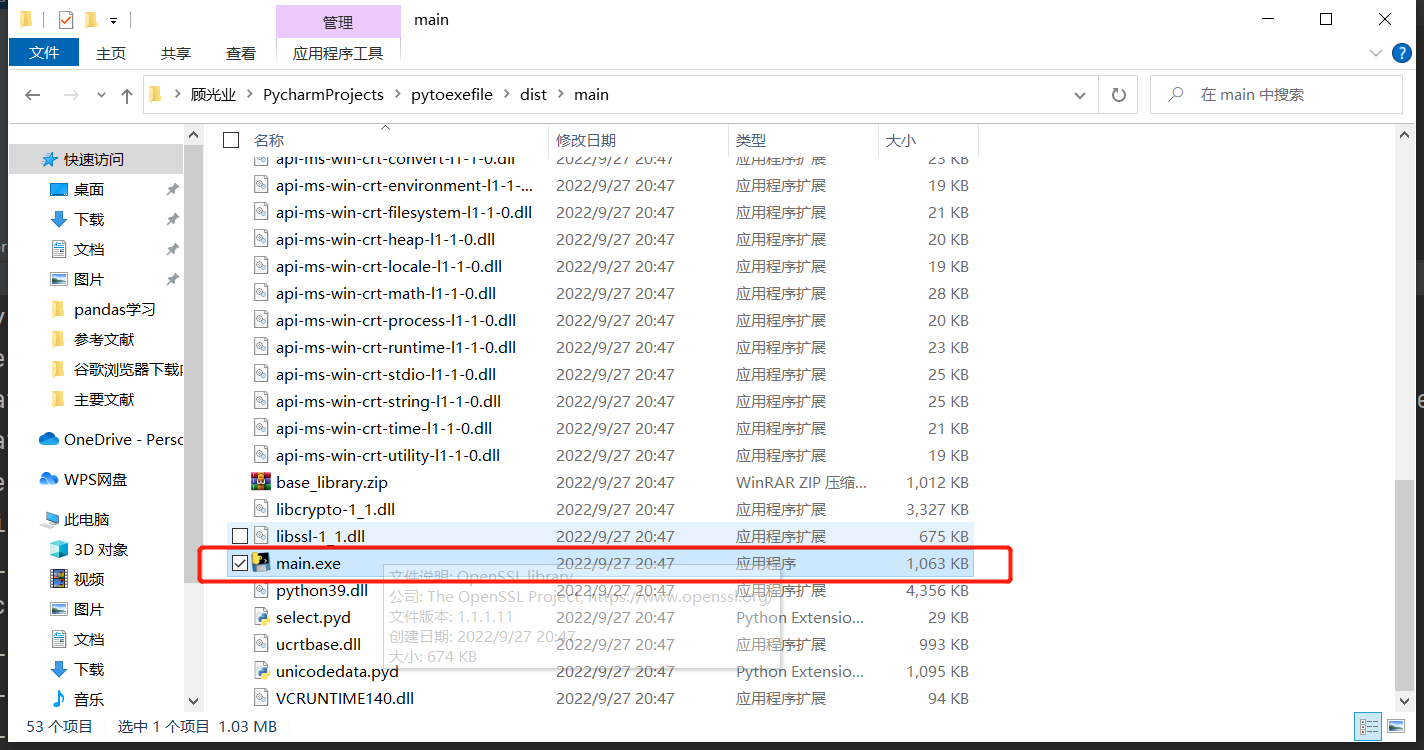Click the 桌面 quick access icon
The height and width of the screenshot is (750, 1424).
pos(59,189)
